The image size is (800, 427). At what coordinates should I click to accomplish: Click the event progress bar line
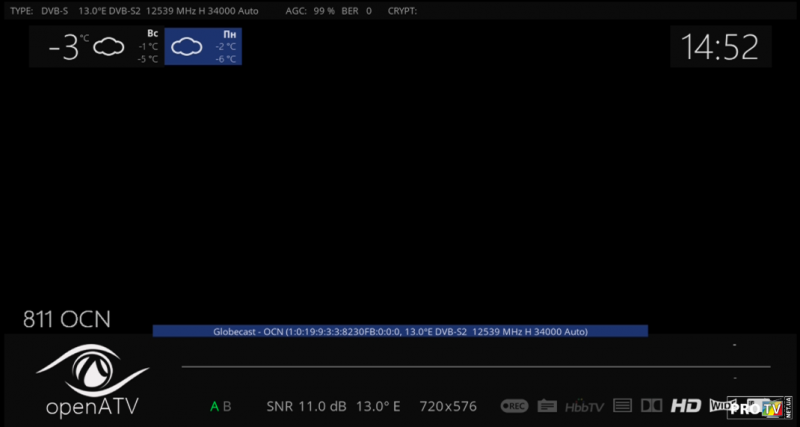click(x=476, y=367)
